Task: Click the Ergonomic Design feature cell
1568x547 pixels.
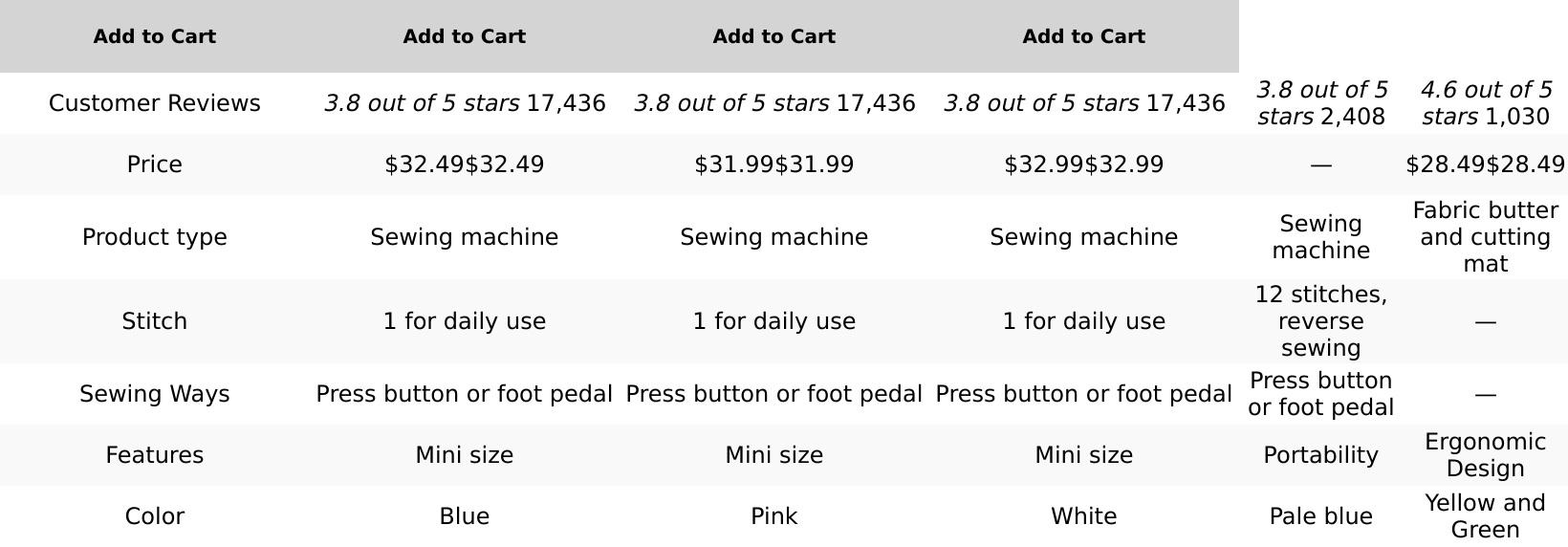Action: pos(1485,455)
